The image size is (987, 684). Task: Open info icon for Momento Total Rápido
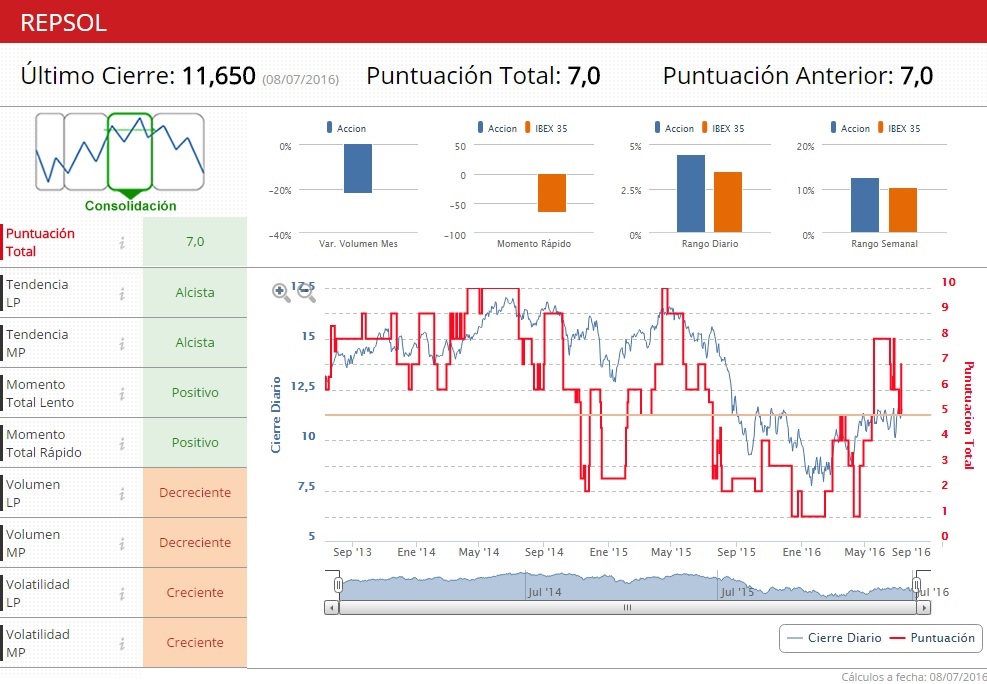122,444
